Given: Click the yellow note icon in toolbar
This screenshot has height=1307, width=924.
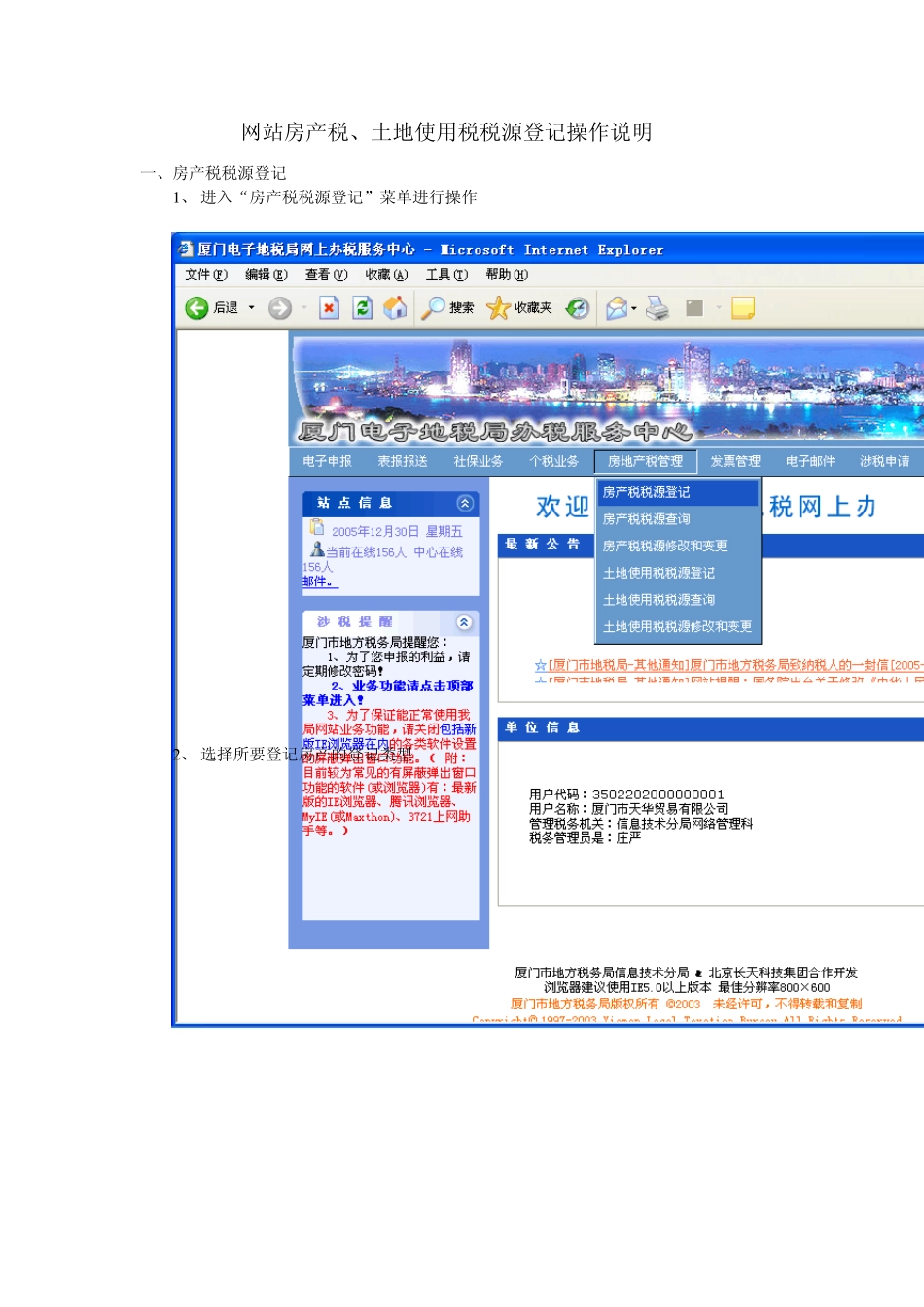Looking at the screenshot, I should tap(743, 308).
